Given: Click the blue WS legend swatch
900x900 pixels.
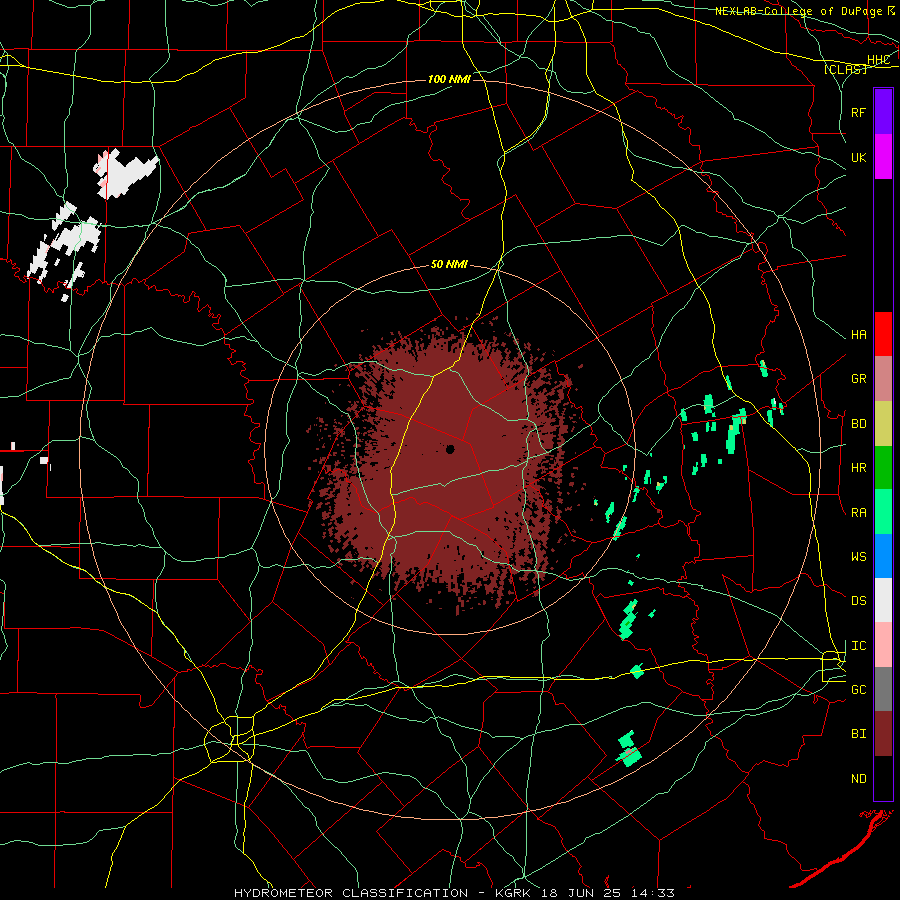Looking at the screenshot, I should click(883, 556).
